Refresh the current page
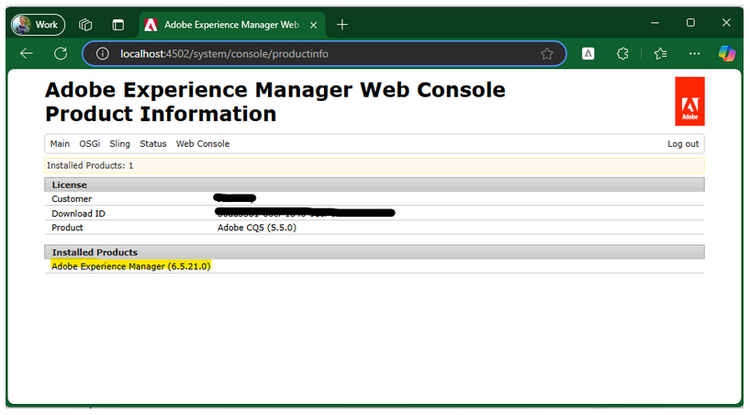This screenshot has height=415, width=750. [61, 54]
